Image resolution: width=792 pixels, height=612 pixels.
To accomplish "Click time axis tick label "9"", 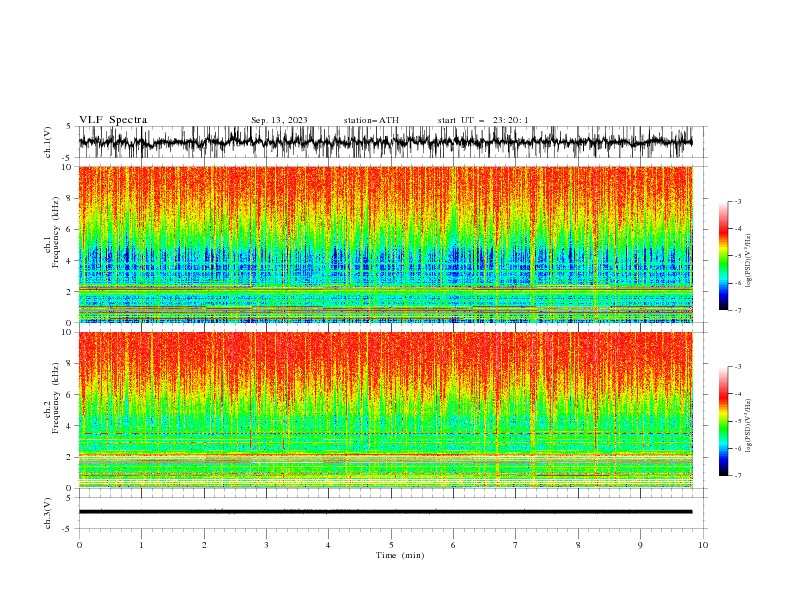I will click(x=640, y=545).
